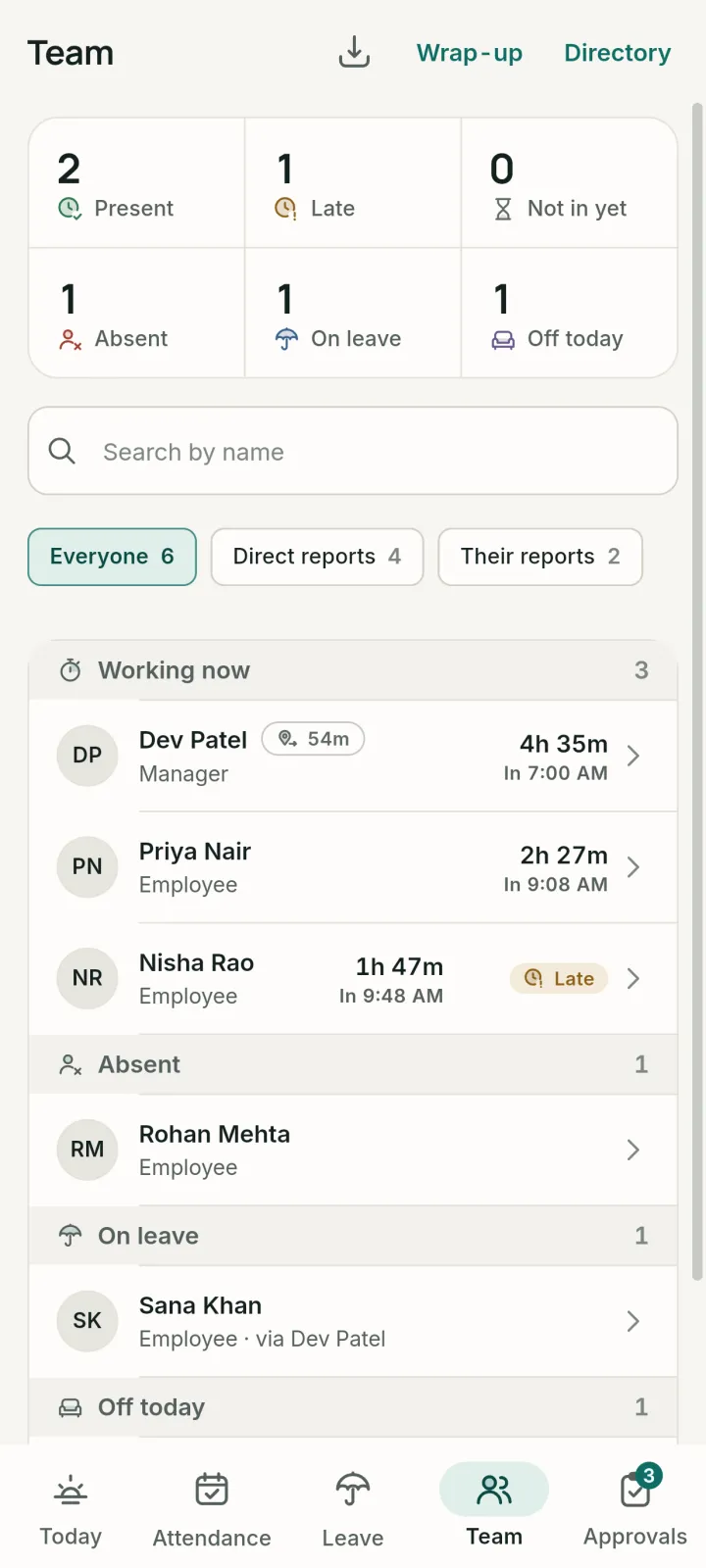Open the Off today summary card
The image size is (706, 1568).
tap(570, 313)
